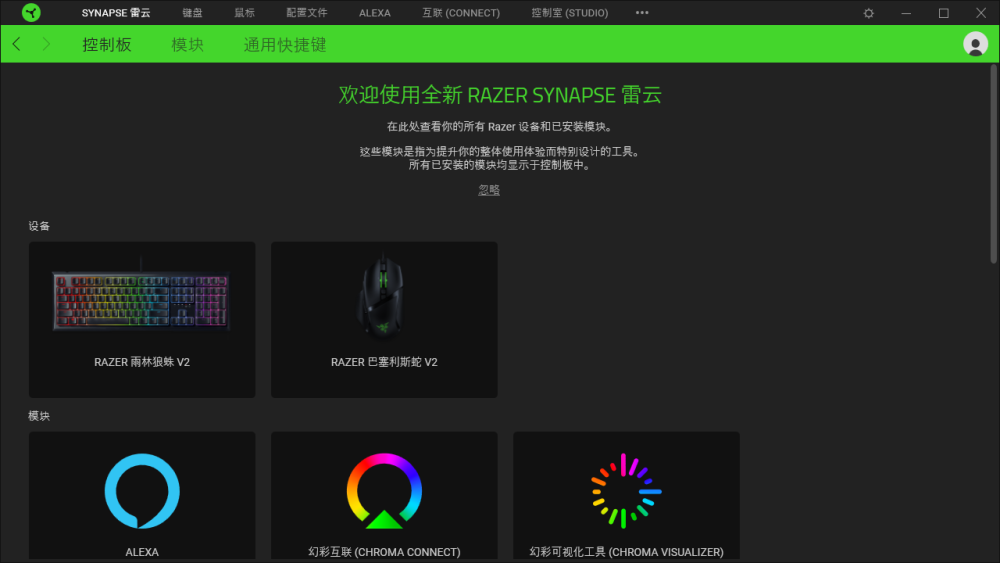This screenshot has width=1000, height=563.
Task: Open the 控制室 (STUDIO) tab
Action: pos(570,13)
